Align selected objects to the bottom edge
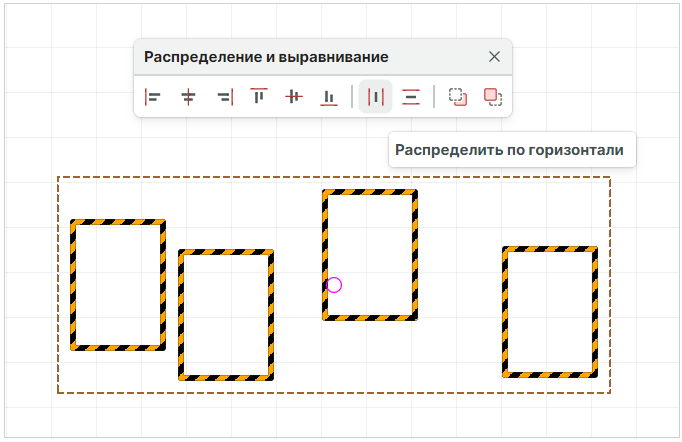682x442 pixels. (x=329, y=97)
